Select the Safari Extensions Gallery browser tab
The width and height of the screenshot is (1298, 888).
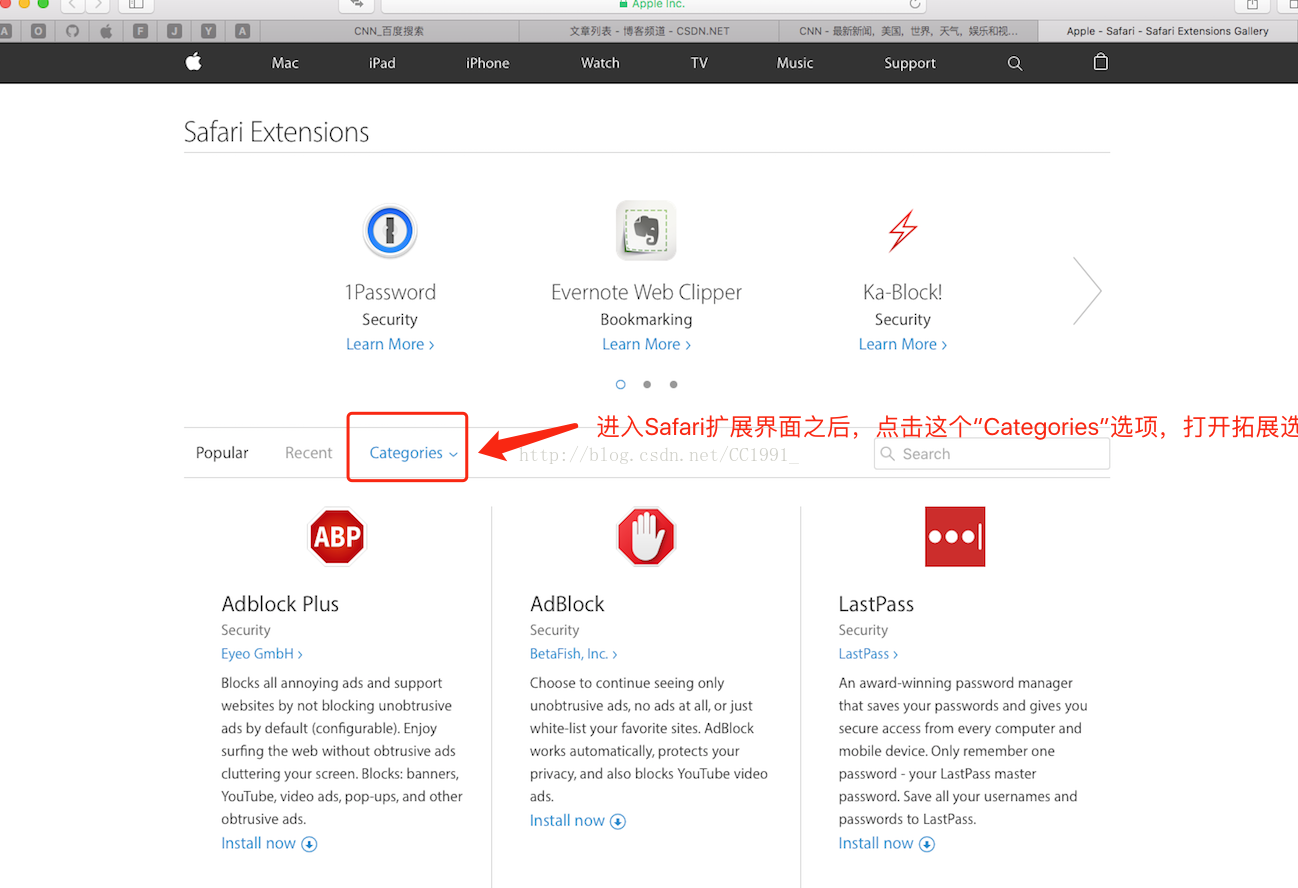[x=1167, y=31]
